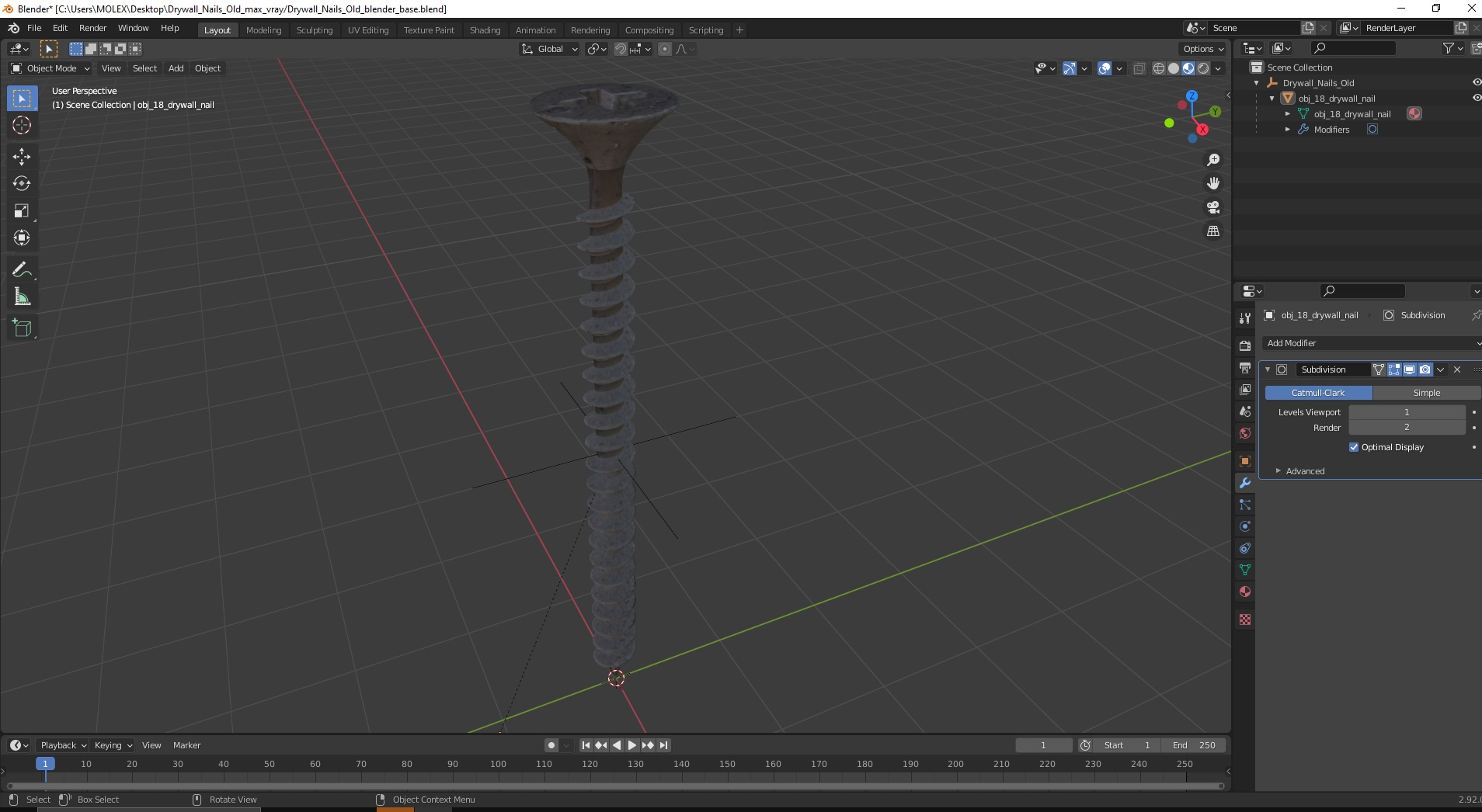Select the Measure tool
Viewport: 1482px width, 812px height.
coord(22,297)
